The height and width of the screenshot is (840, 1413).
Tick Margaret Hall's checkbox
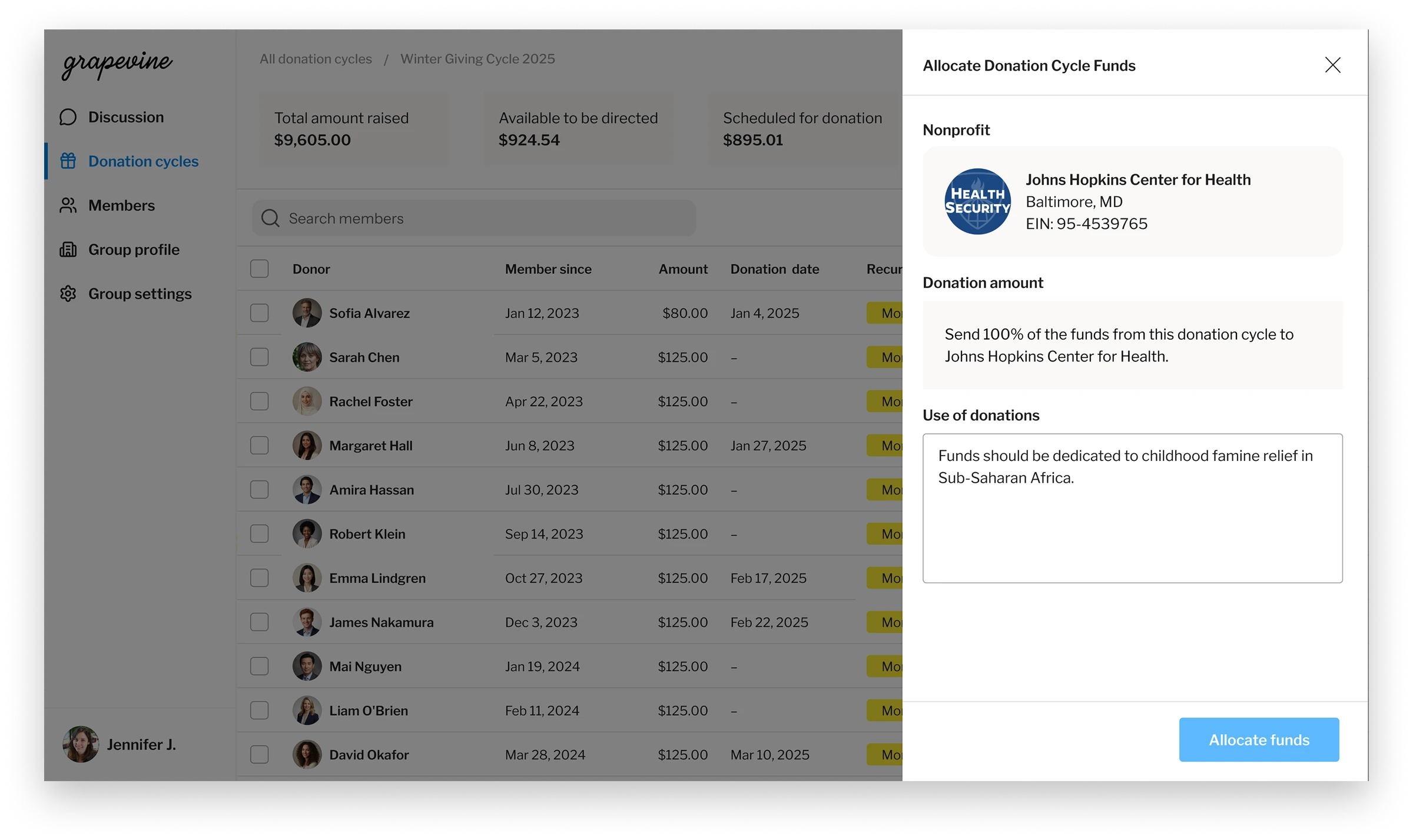[259, 445]
